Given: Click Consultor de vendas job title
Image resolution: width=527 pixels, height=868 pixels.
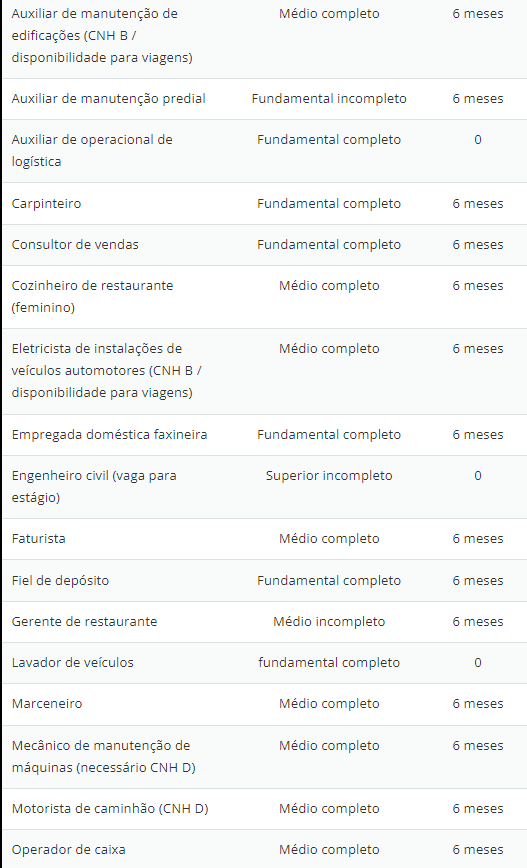Looking at the screenshot, I should tap(75, 245).
